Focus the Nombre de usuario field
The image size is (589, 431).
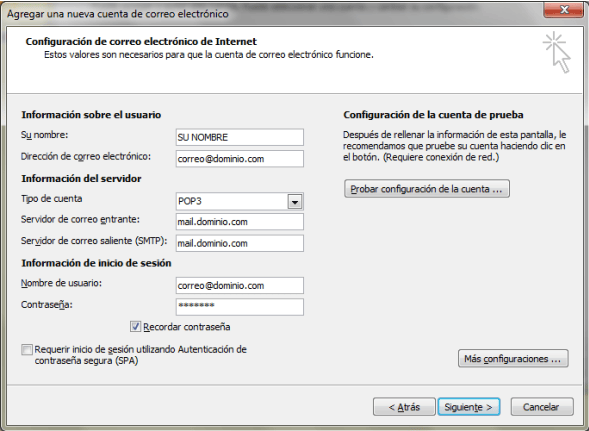point(240,286)
